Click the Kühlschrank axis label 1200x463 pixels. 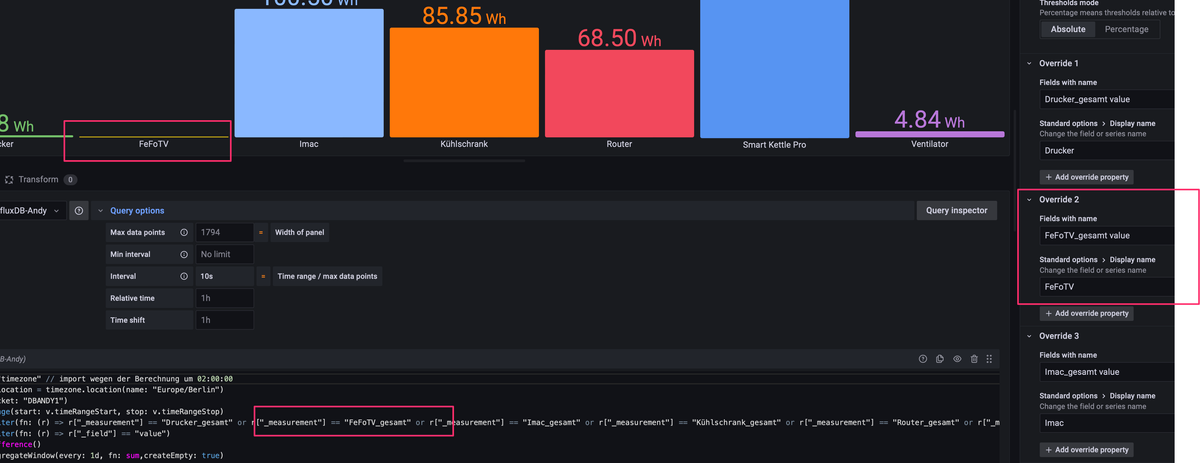click(x=464, y=145)
